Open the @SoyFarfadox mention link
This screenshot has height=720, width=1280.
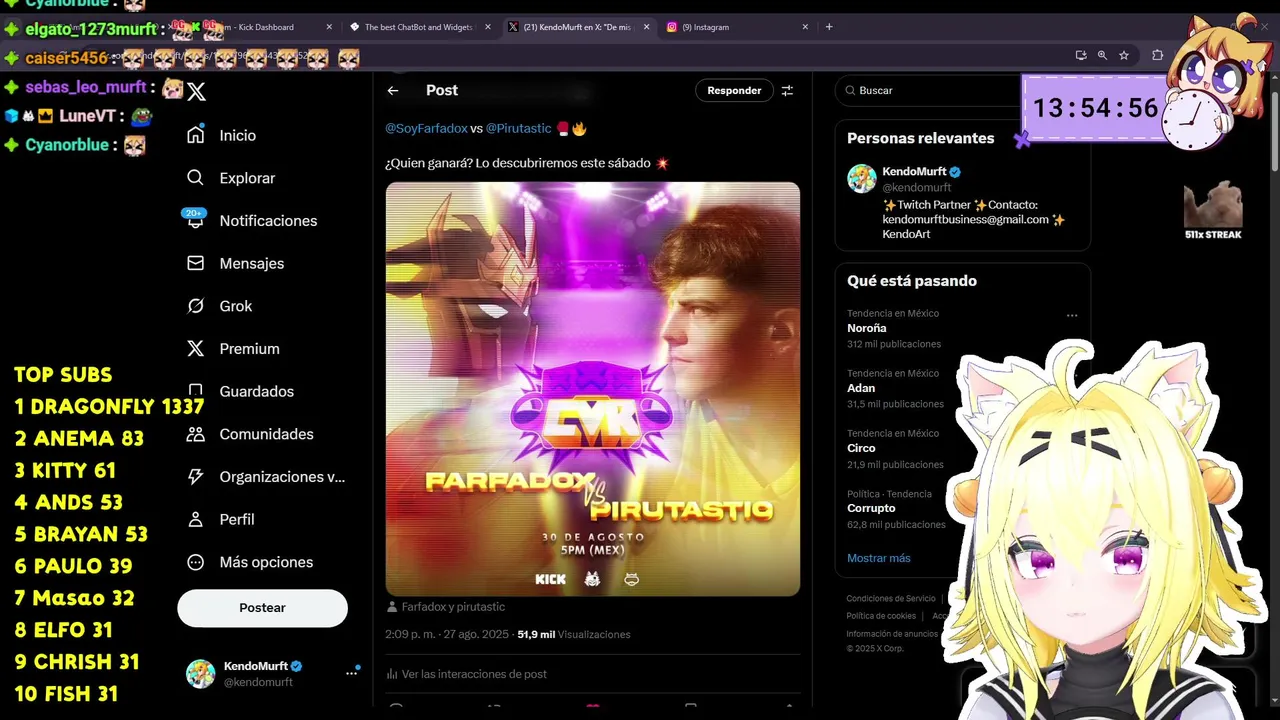426,128
